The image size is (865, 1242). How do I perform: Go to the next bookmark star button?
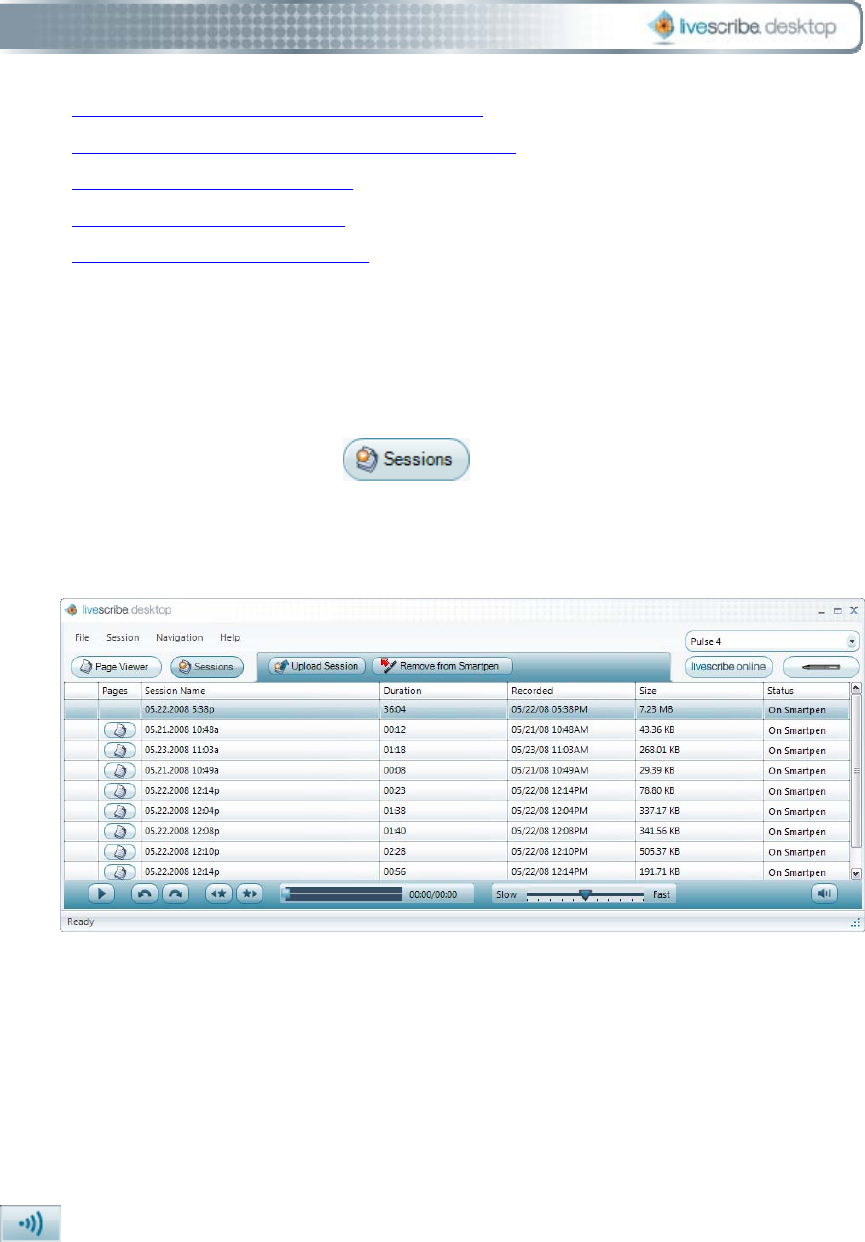tap(248, 894)
